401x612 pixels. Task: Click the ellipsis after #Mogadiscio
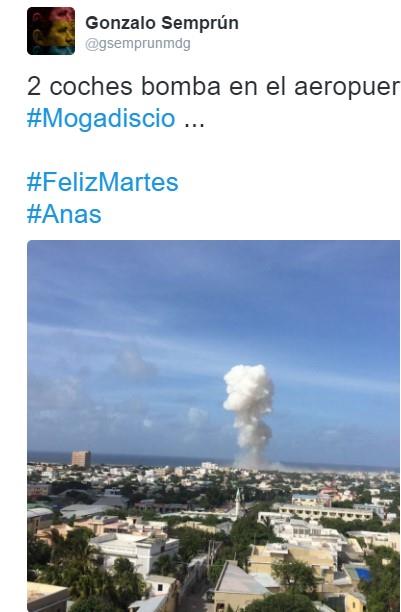pyautogui.click(x=194, y=119)
